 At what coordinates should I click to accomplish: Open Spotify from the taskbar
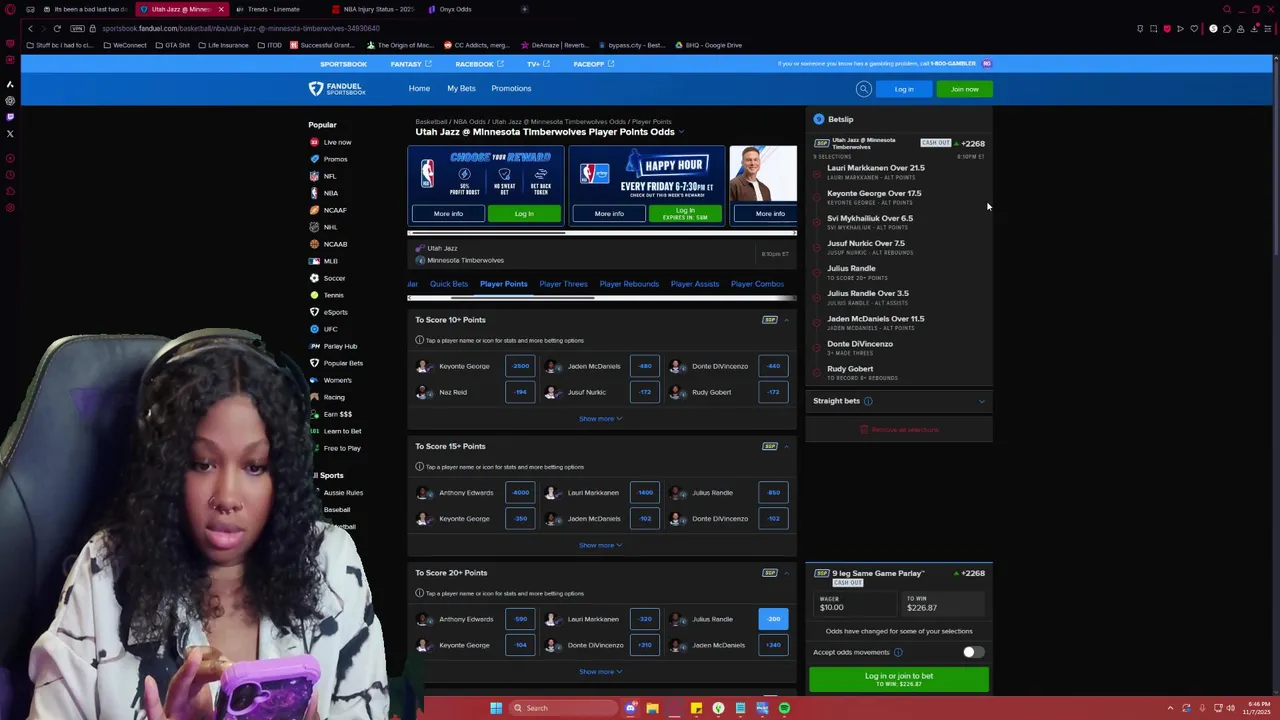784,708
